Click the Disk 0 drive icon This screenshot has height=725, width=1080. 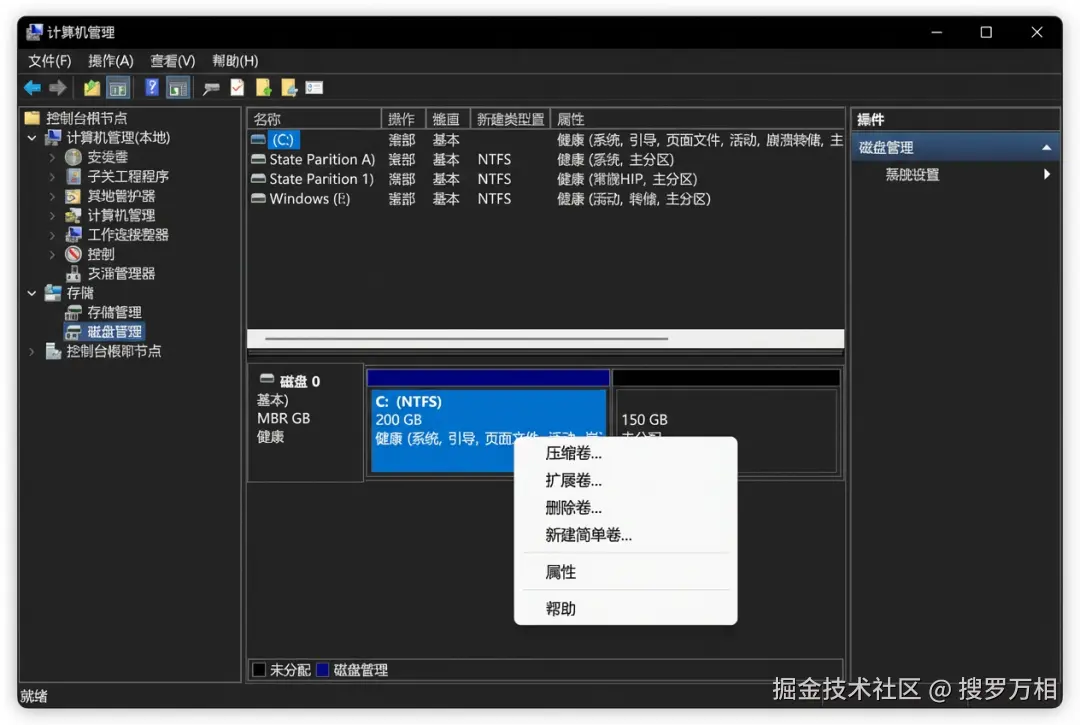(x=267, y=378)
